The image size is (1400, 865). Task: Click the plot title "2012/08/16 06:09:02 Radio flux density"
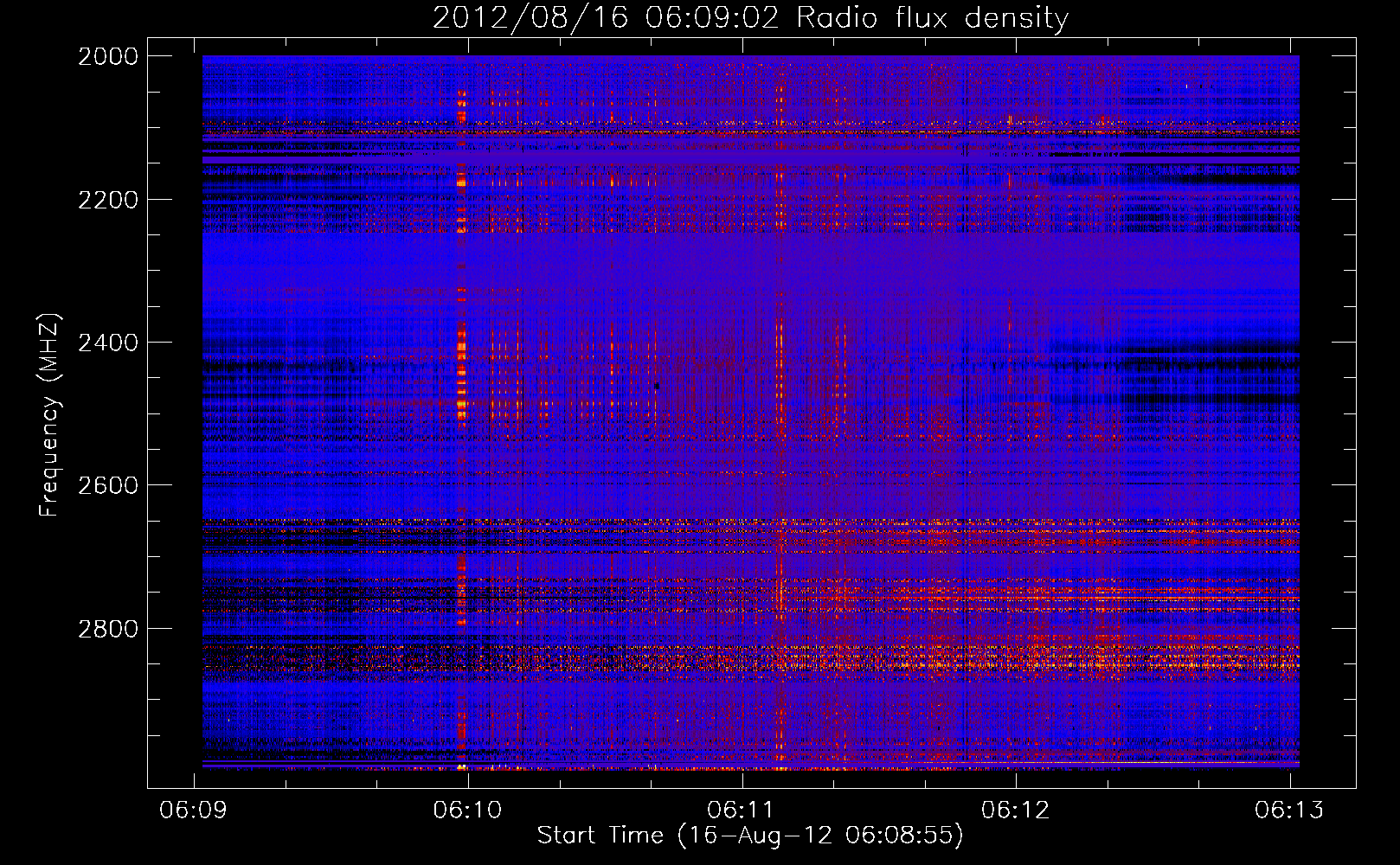pyautogui.click(x=750, y=18)
